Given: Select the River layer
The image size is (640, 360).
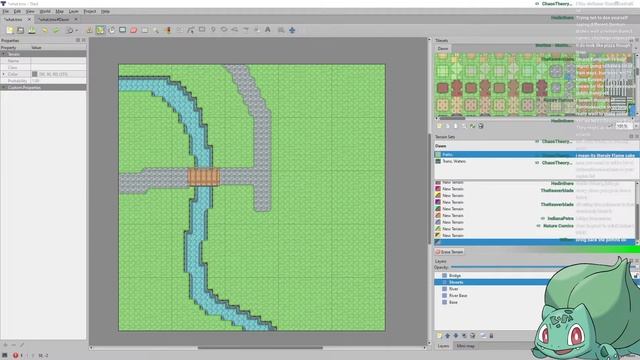Looking at the screenshot, I should click(x=453, y=289).
